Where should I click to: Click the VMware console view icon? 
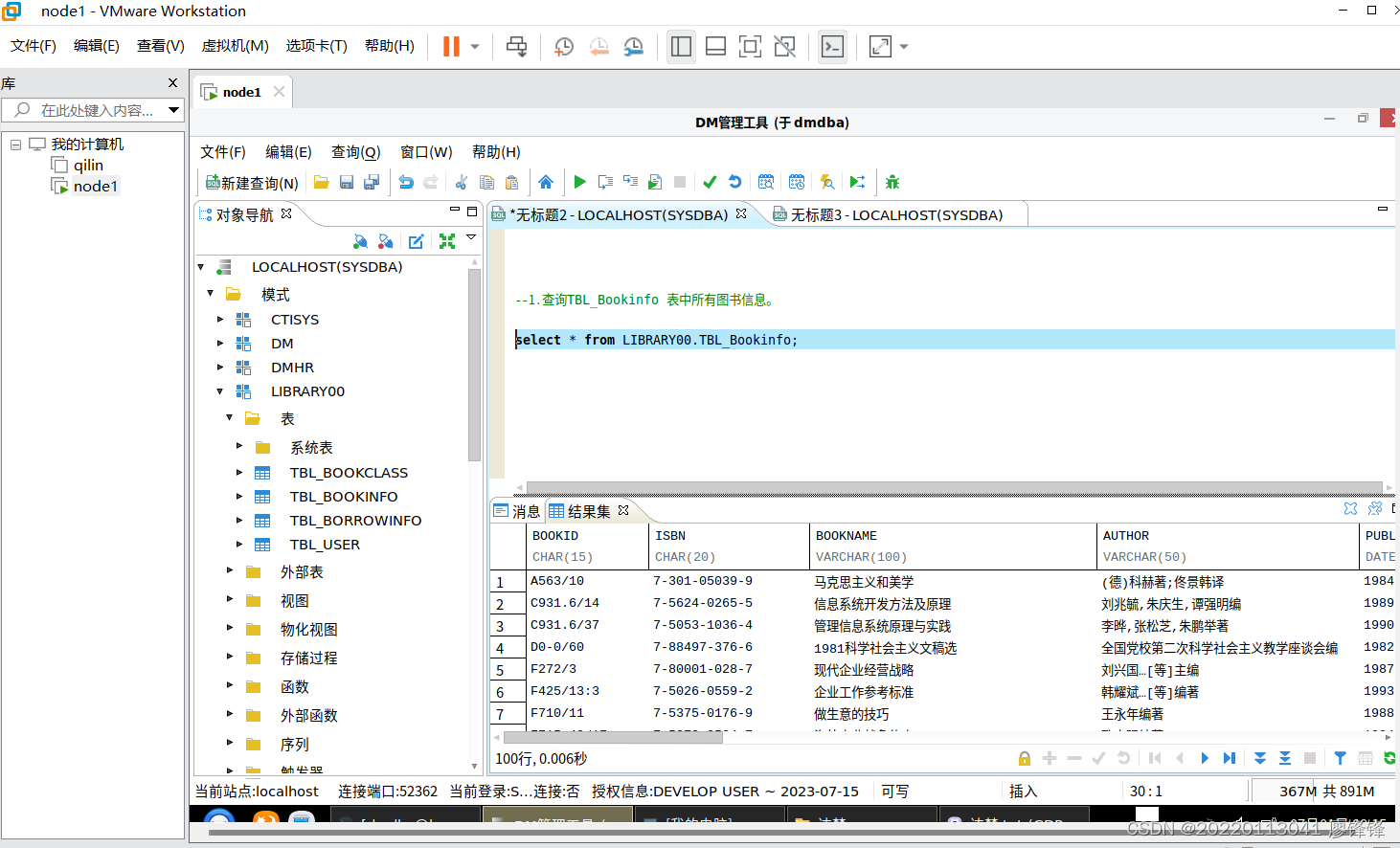tap(832, 46)
